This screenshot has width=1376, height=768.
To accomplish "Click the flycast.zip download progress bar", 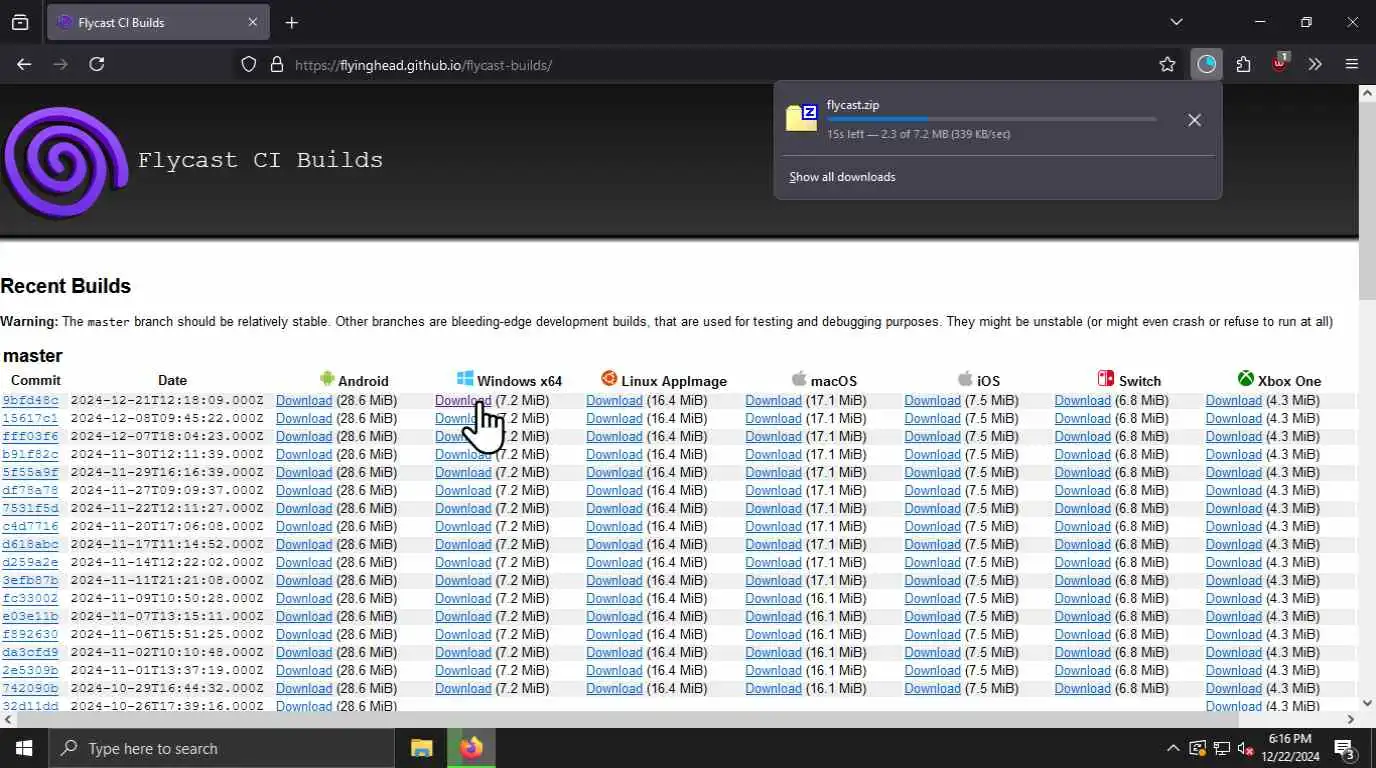I will click(992, 119).
